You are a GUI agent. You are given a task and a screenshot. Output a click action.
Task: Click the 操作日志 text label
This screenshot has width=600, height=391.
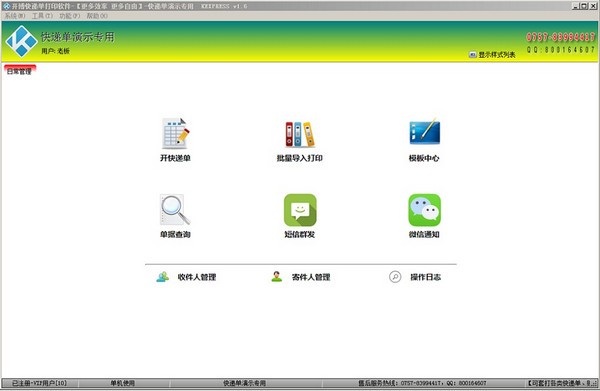point(426,277)
